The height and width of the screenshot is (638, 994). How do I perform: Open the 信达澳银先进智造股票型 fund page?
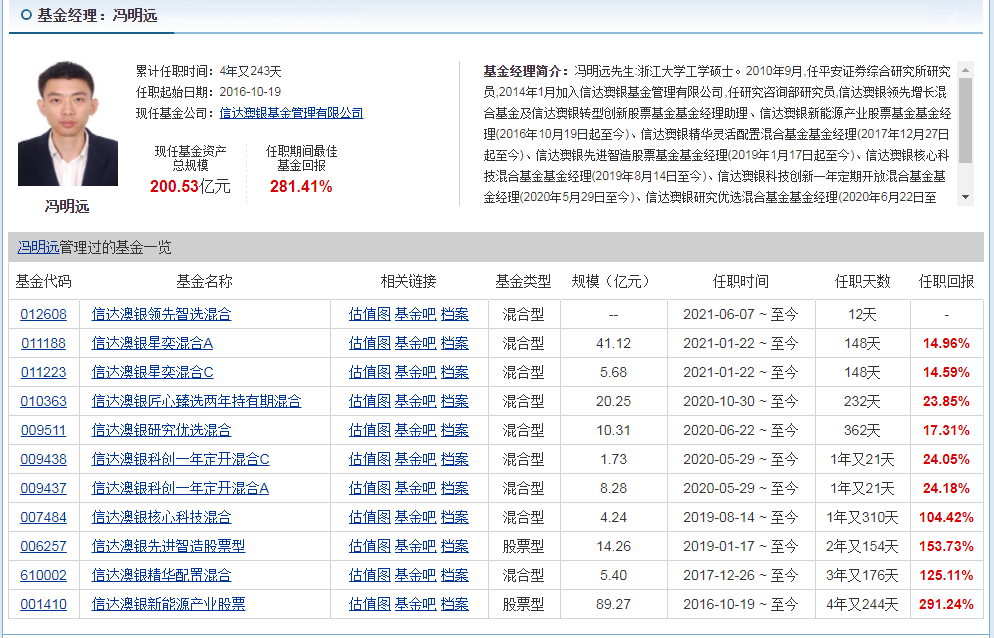coord(168,546)
